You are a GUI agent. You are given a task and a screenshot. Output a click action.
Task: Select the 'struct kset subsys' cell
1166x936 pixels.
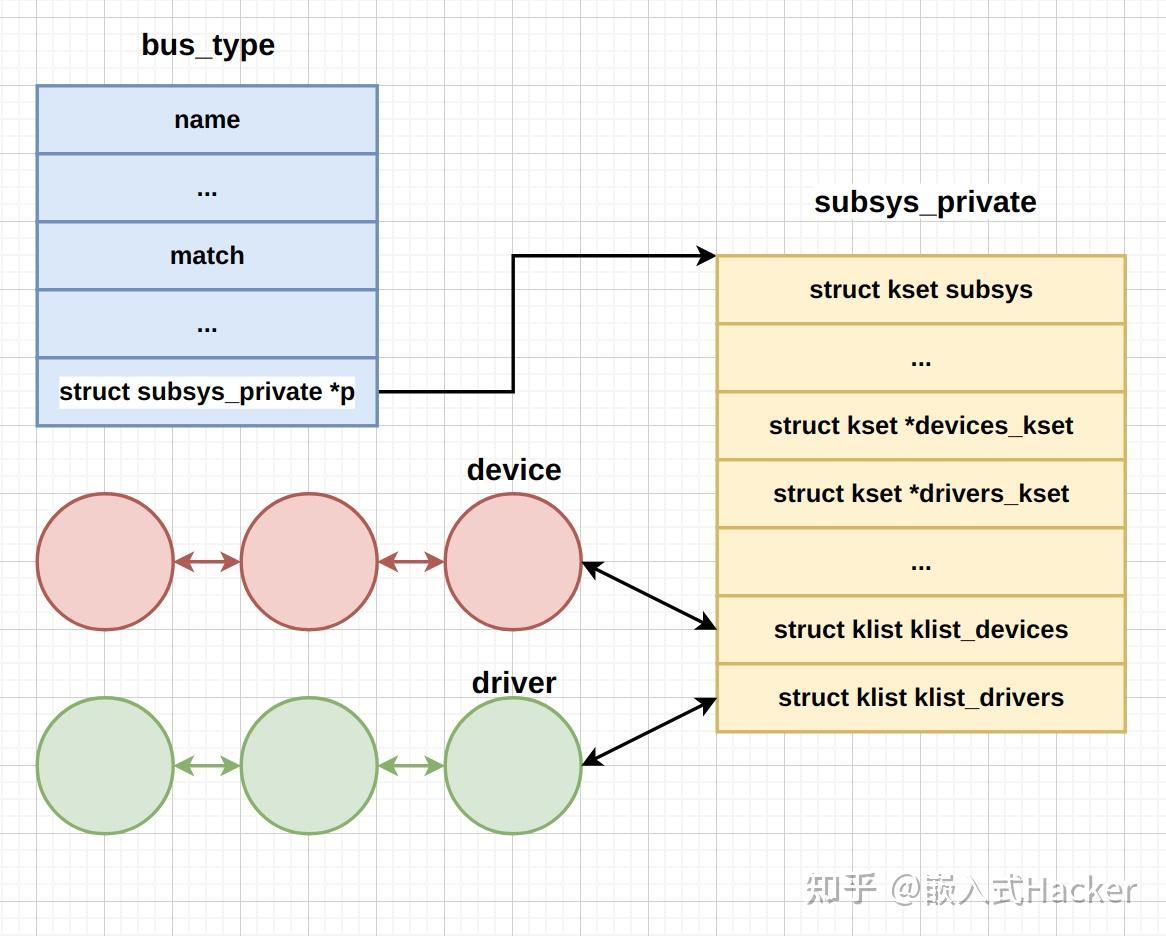[x=921, y=290]
